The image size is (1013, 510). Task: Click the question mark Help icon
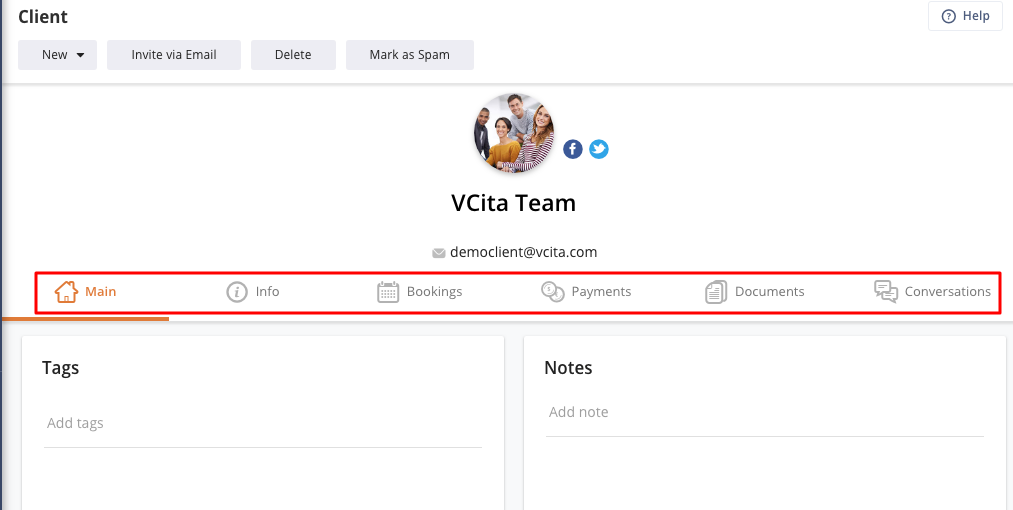[948, 17]
